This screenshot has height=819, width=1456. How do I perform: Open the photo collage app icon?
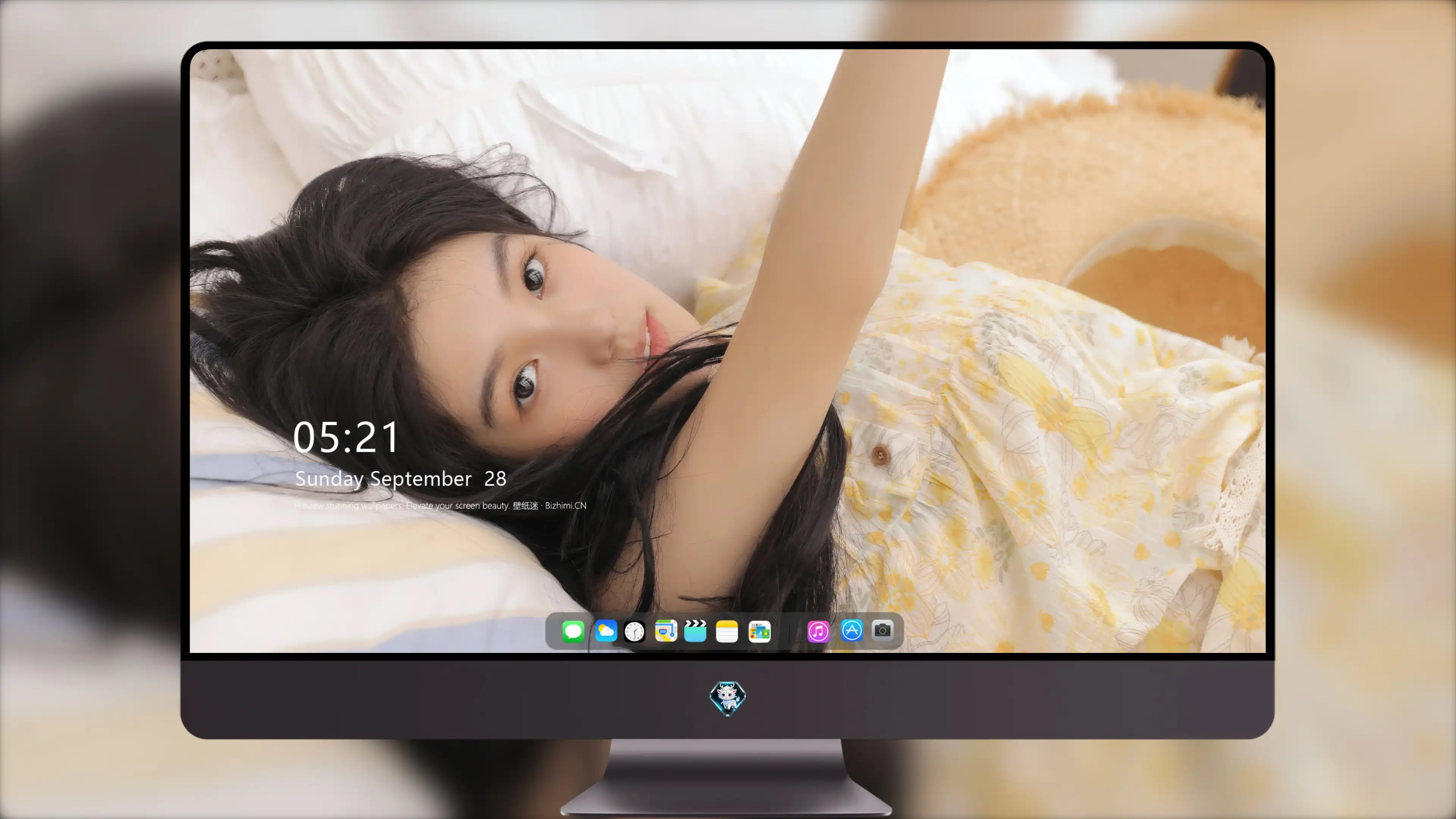[759, 631]
